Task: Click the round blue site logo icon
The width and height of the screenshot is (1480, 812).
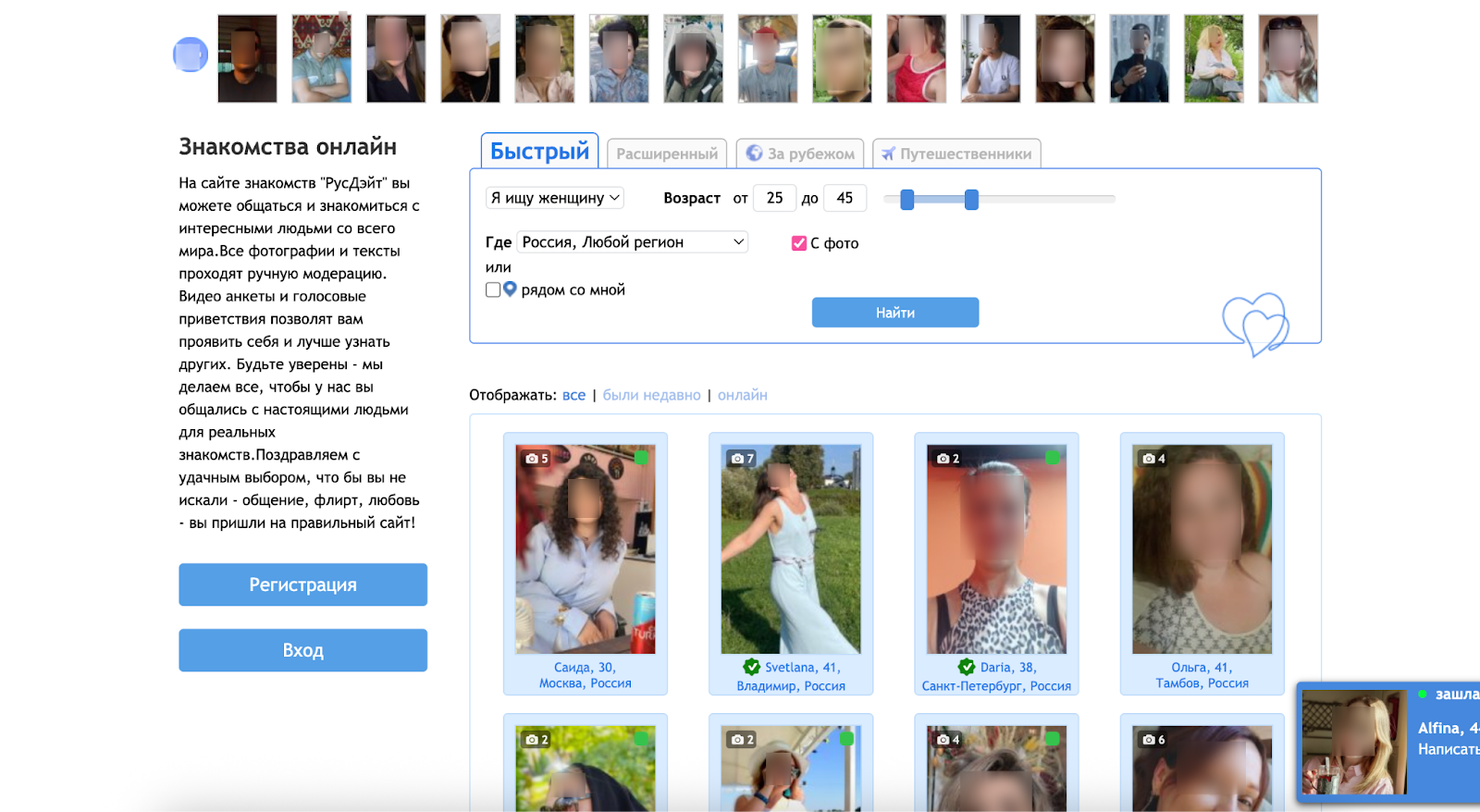Action: (x=191, y=55)
